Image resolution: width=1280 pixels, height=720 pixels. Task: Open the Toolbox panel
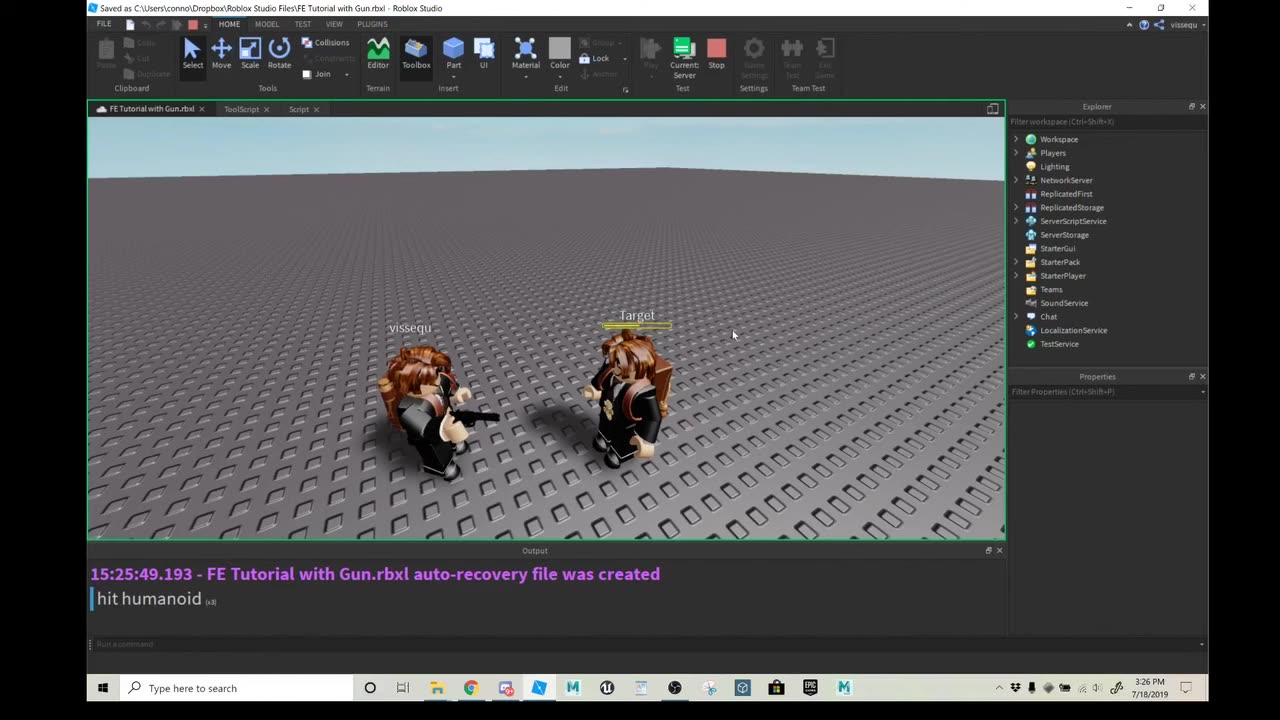(x=416, y=54)
